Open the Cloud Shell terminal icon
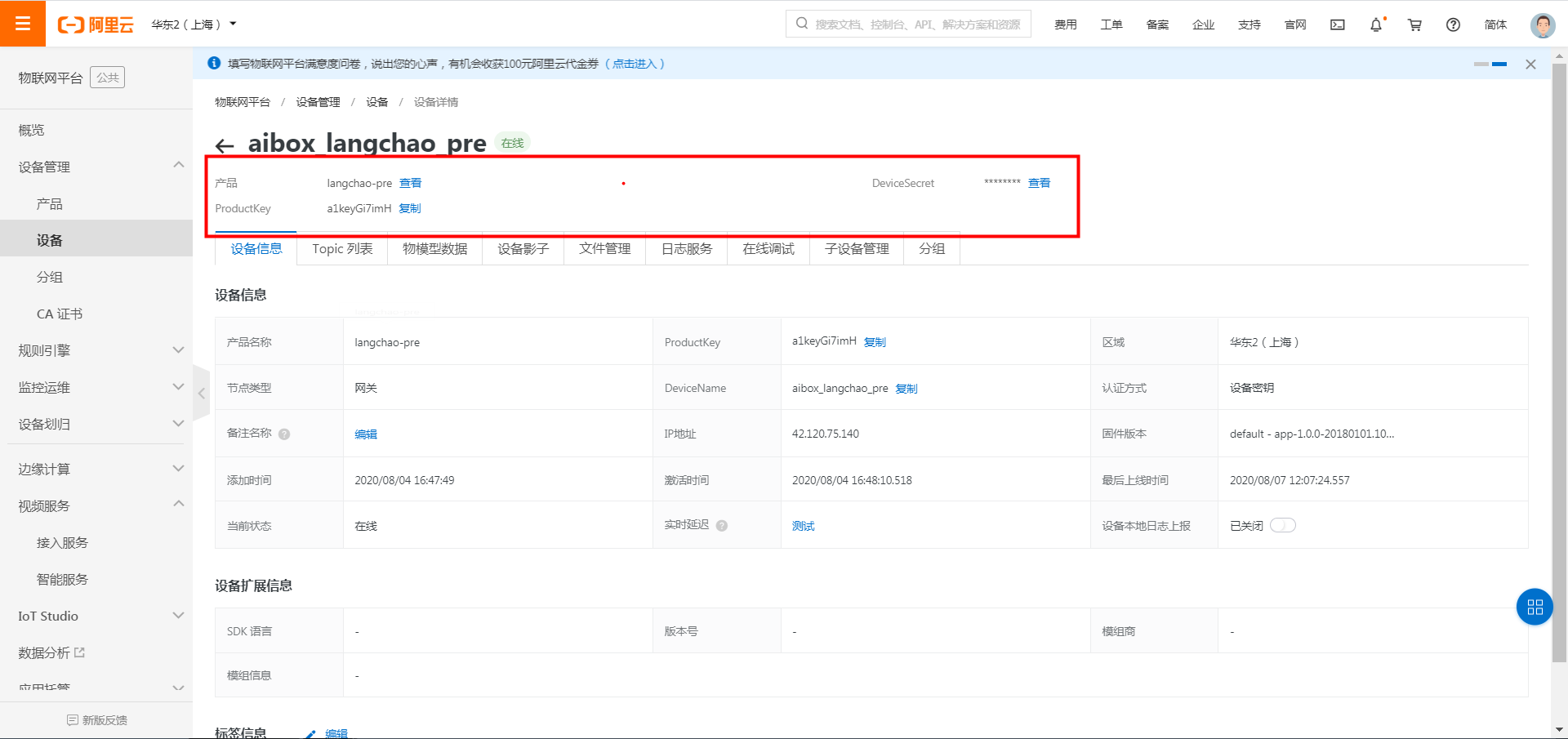1568x739 pixels. coord(1338,24)
